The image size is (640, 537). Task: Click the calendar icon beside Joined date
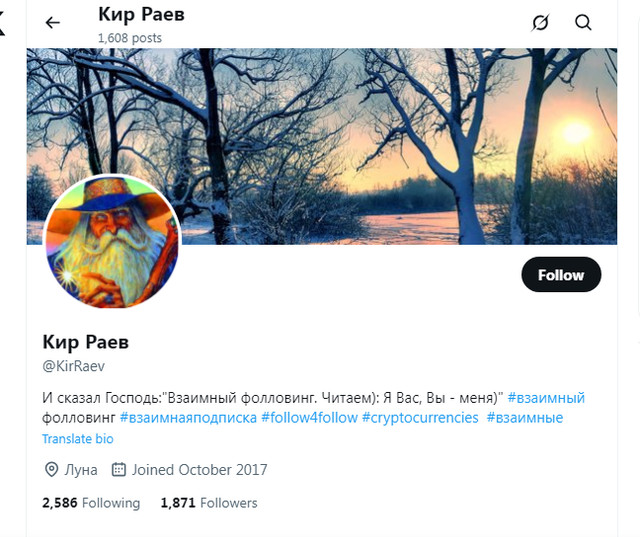tap(118, 469)
